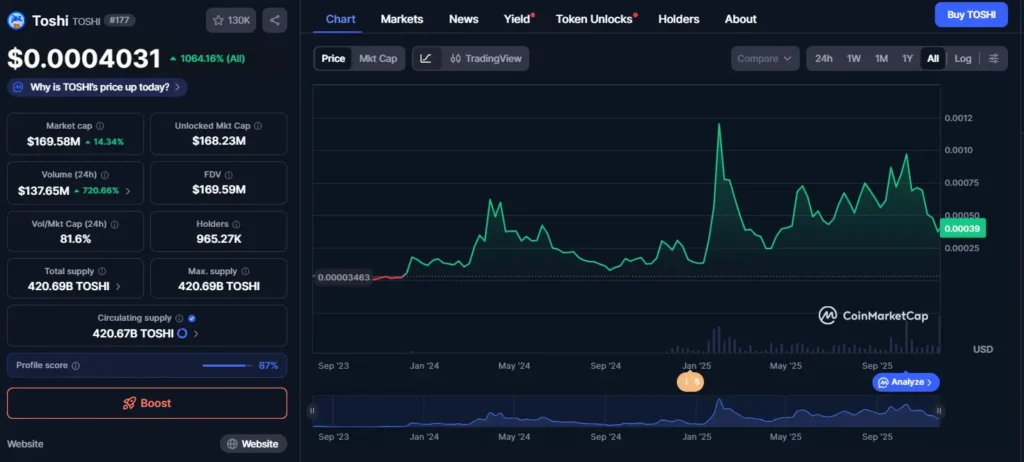Open TradingView candlestick chart view

coord(486,59)
